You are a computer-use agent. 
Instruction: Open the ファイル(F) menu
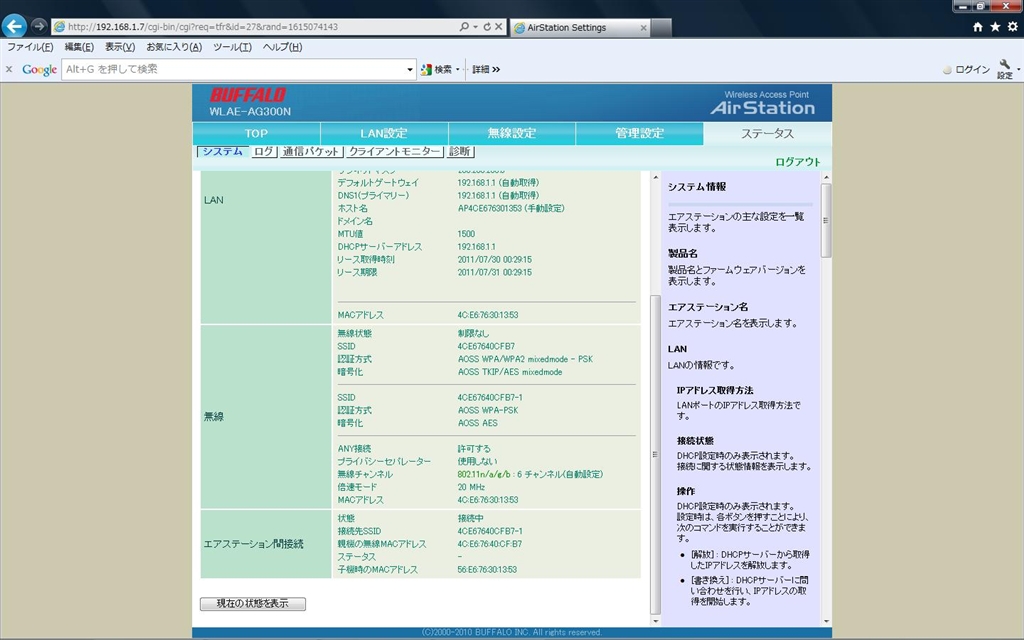[30, 47]
